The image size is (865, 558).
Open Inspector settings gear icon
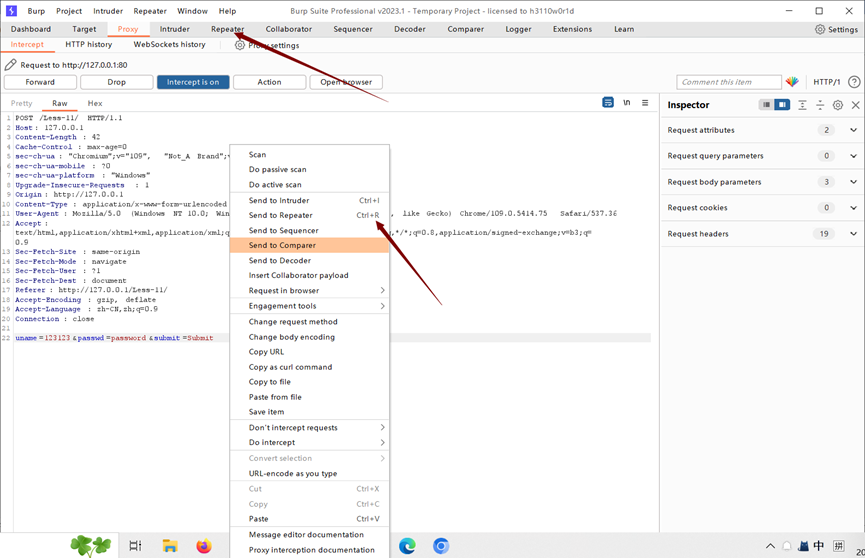point(838,105)
